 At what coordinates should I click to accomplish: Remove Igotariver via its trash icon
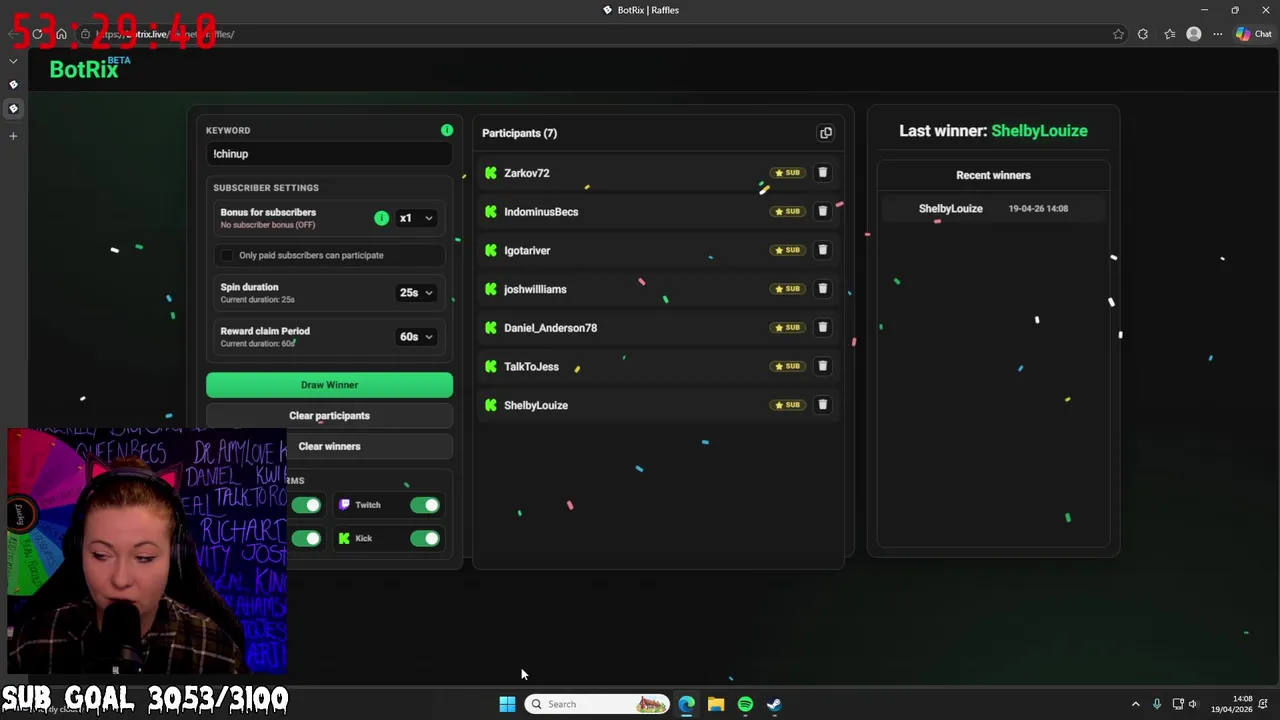click(823, 250)
